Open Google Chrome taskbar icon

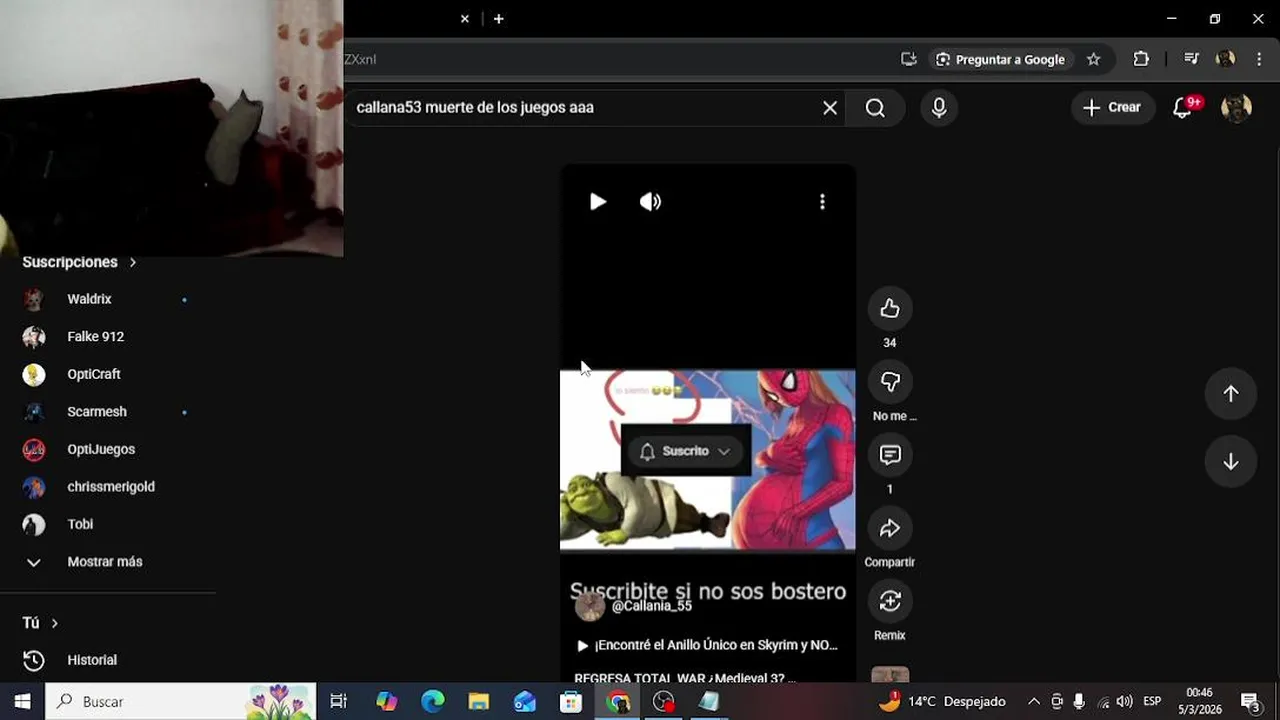coord(618,702)
